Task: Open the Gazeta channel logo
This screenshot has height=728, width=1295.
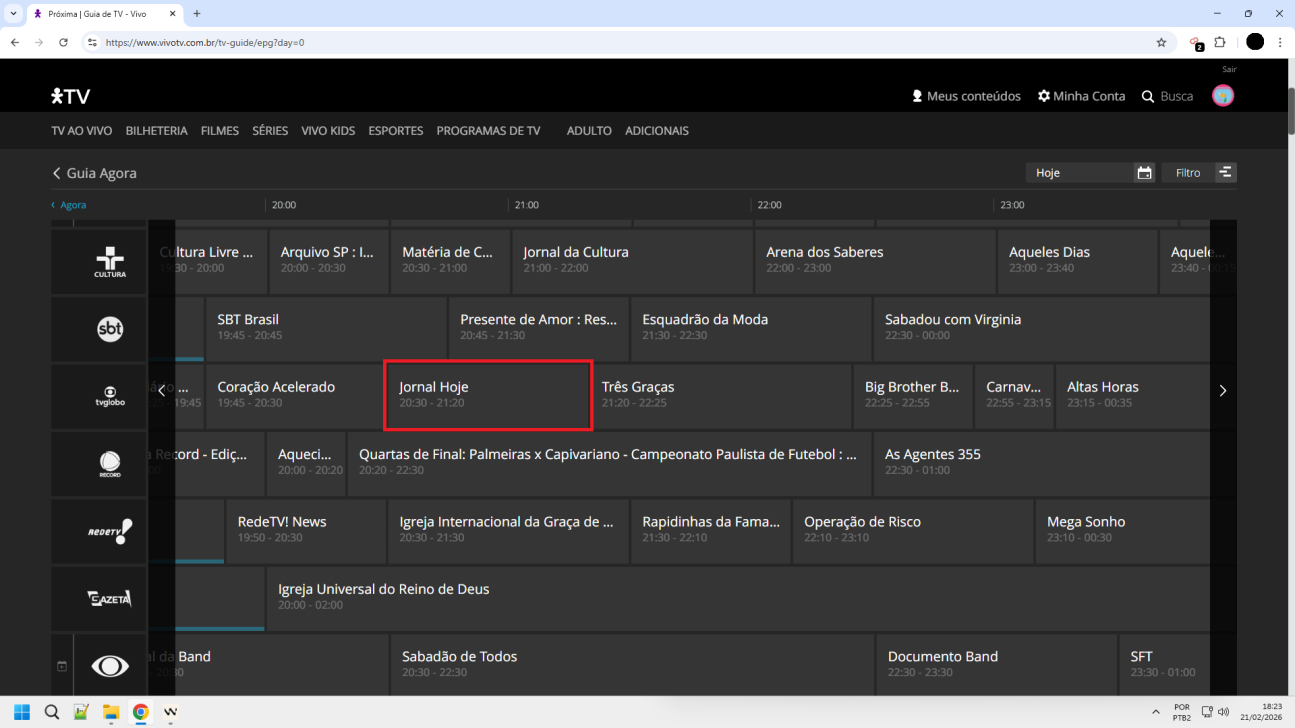Action: 110,598
